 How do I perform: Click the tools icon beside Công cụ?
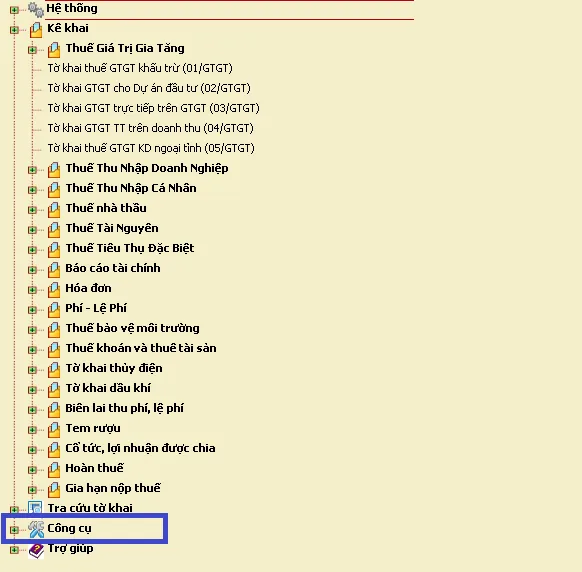(x=36, y=529)
